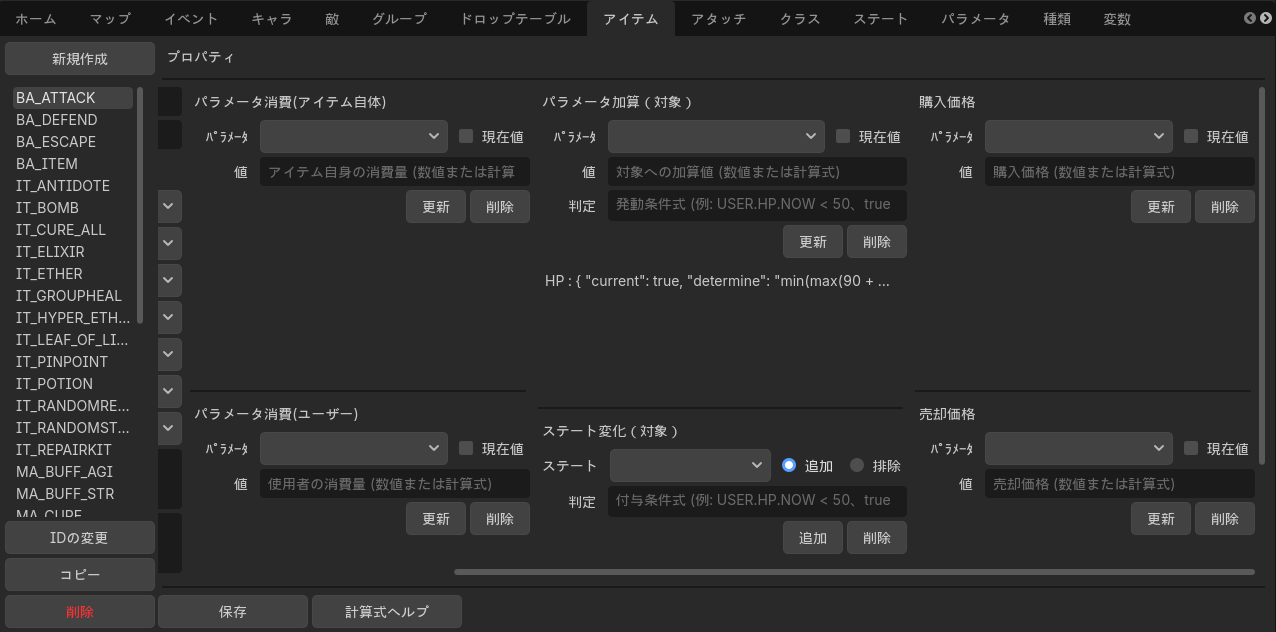
Task: Click 削除 under パラメータ加算(対象)
Action: pos(877,242)
